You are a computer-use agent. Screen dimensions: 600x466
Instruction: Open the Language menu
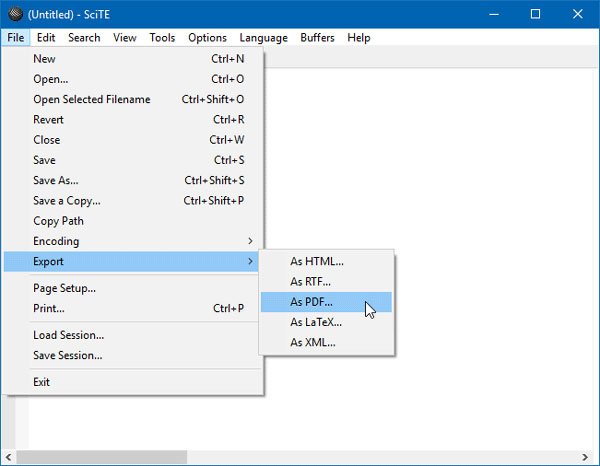(x=263, y=37)
